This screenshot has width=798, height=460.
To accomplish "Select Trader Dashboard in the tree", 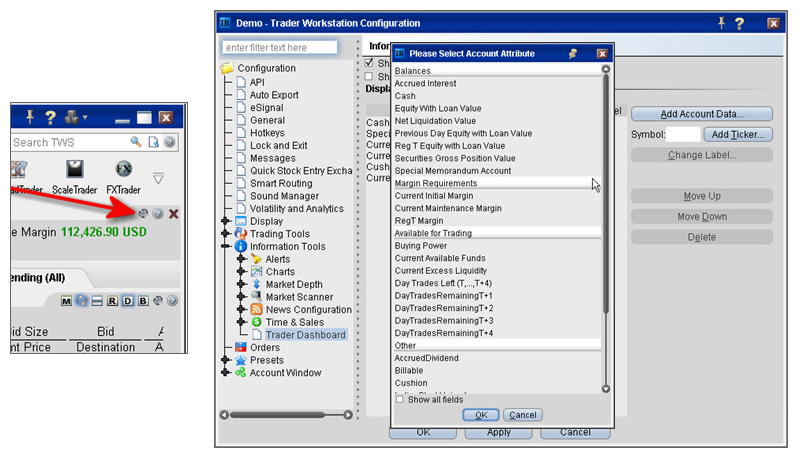I will pyautogui.click(x=305, y=335).
